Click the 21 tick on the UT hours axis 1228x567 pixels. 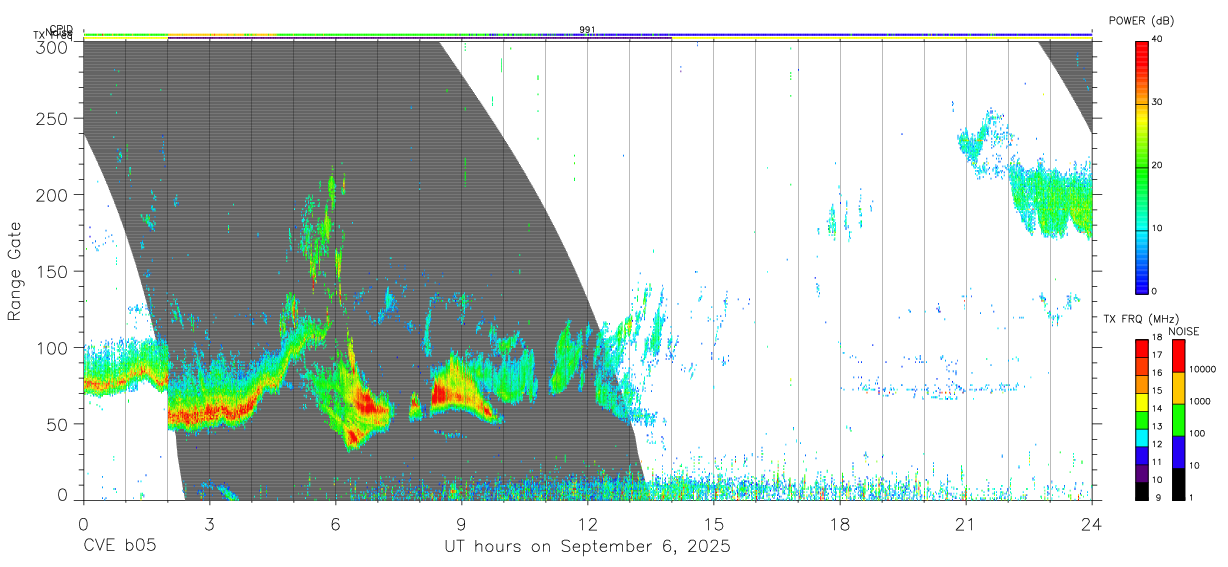(x=966, y=524)
